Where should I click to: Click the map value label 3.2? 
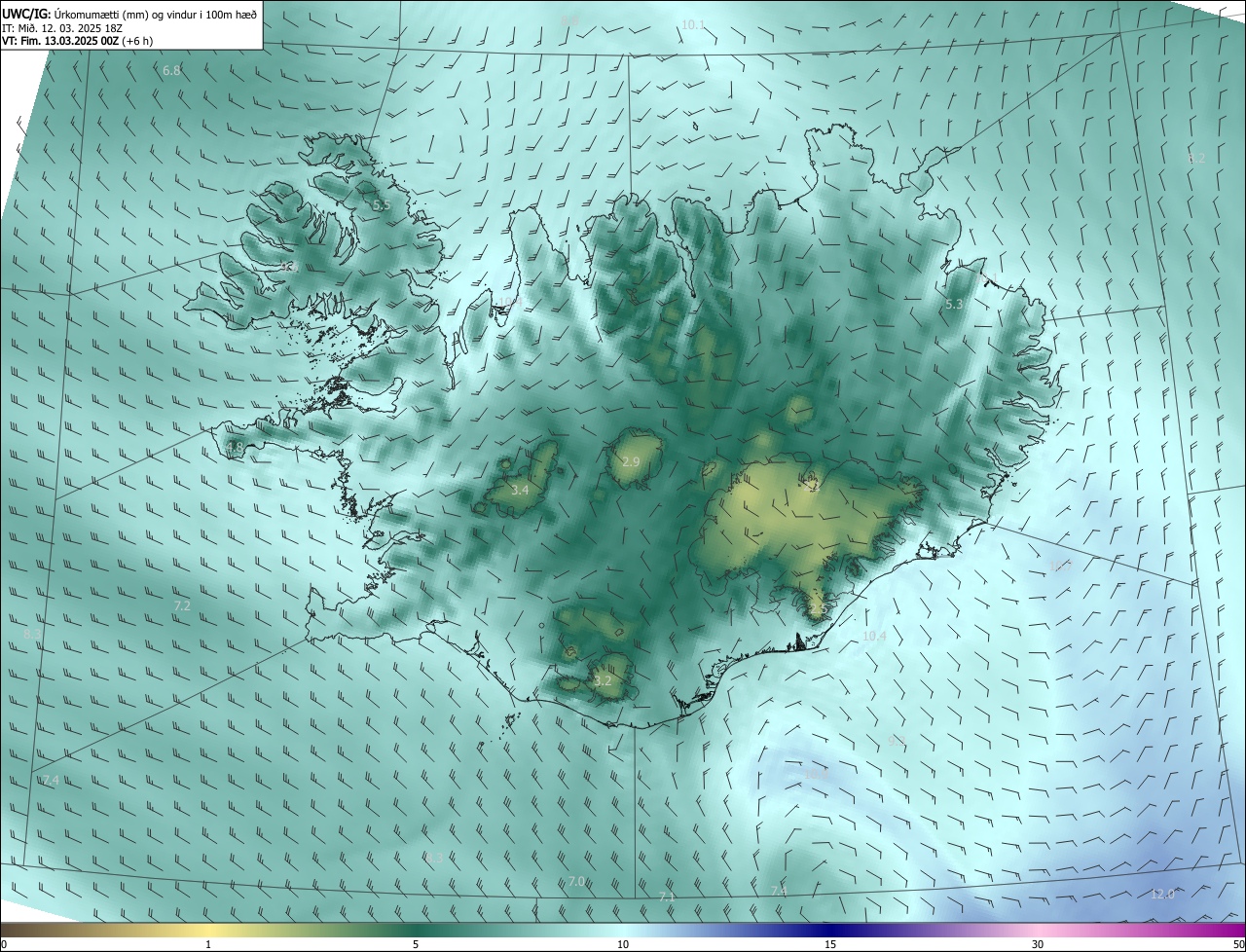pos(603,680)
